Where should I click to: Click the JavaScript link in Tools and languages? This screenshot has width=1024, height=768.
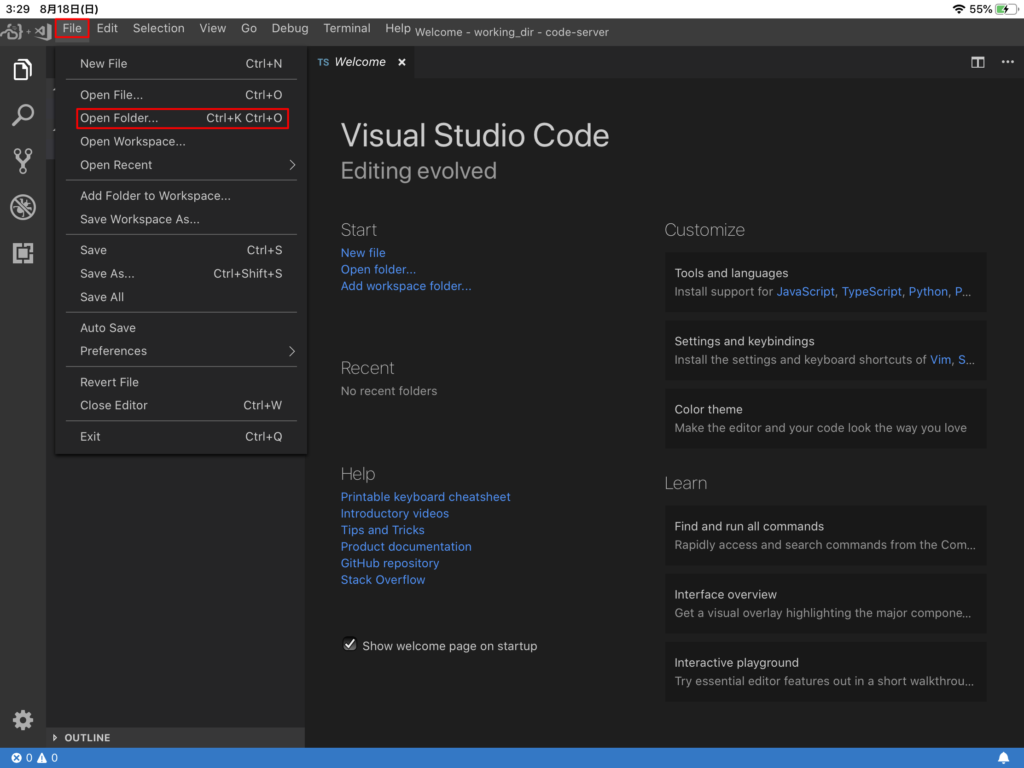[805, 292]
